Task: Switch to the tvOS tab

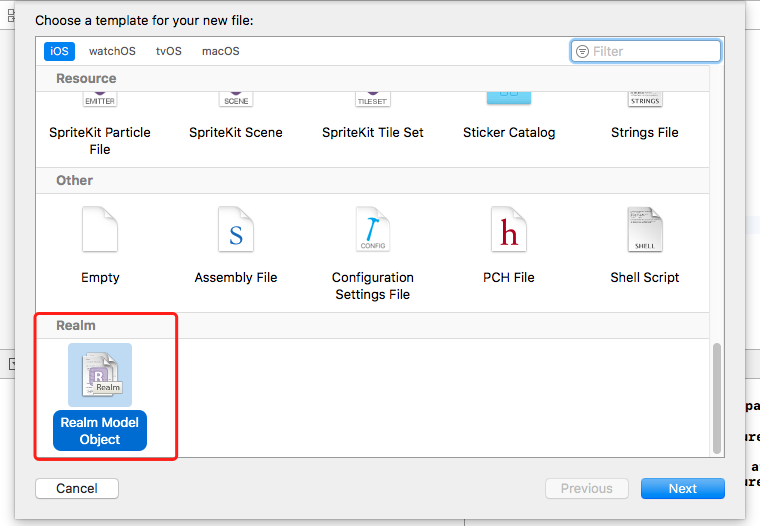Action: pos(169,51)
